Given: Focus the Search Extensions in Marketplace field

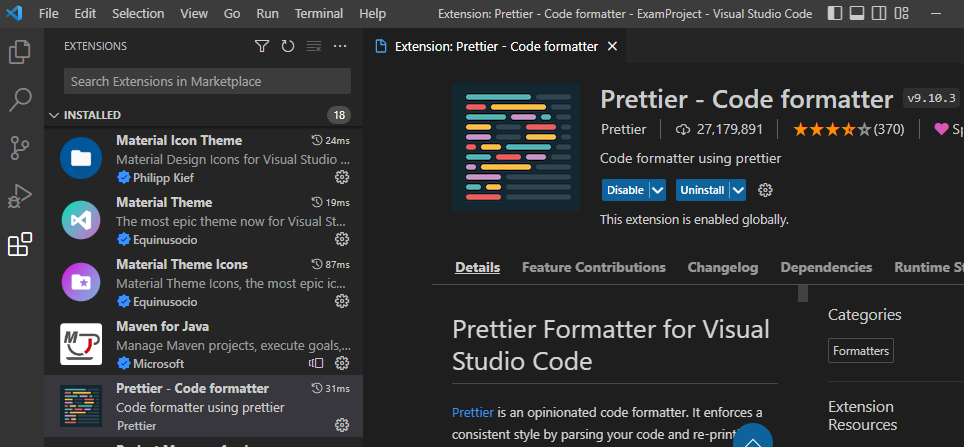Looking at the screenshot, I should coord(207,81).
